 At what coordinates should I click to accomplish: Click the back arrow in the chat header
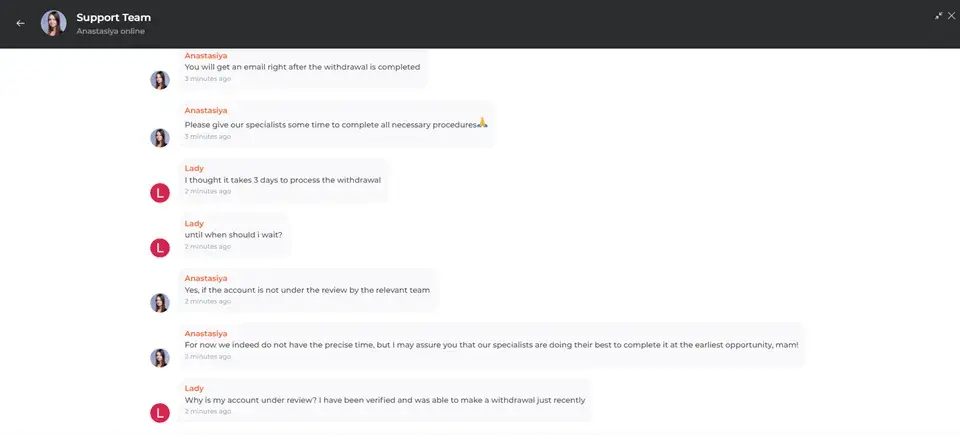(20, 23)
